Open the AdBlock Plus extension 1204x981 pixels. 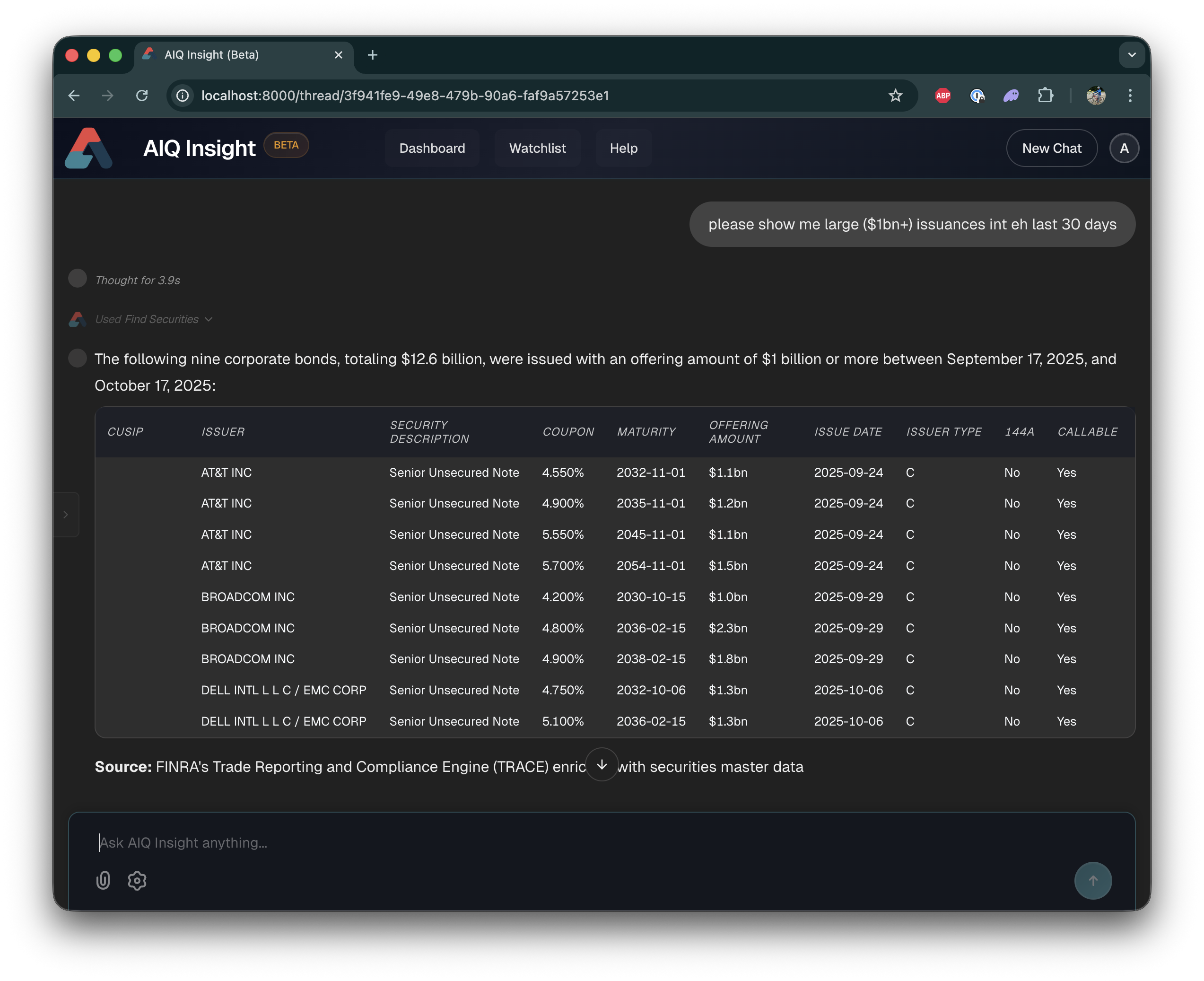pyautogui.click(x=942, y=96)
